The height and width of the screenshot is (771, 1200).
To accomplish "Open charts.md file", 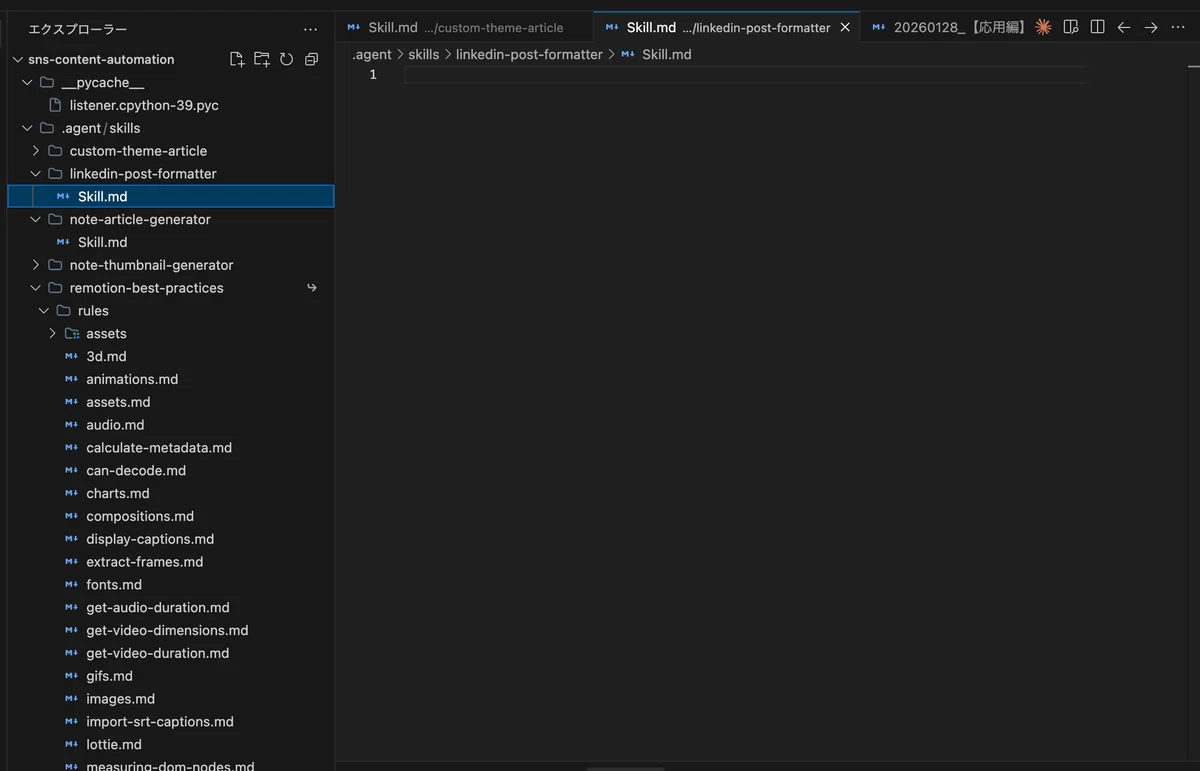I will (x=118, y=494).
